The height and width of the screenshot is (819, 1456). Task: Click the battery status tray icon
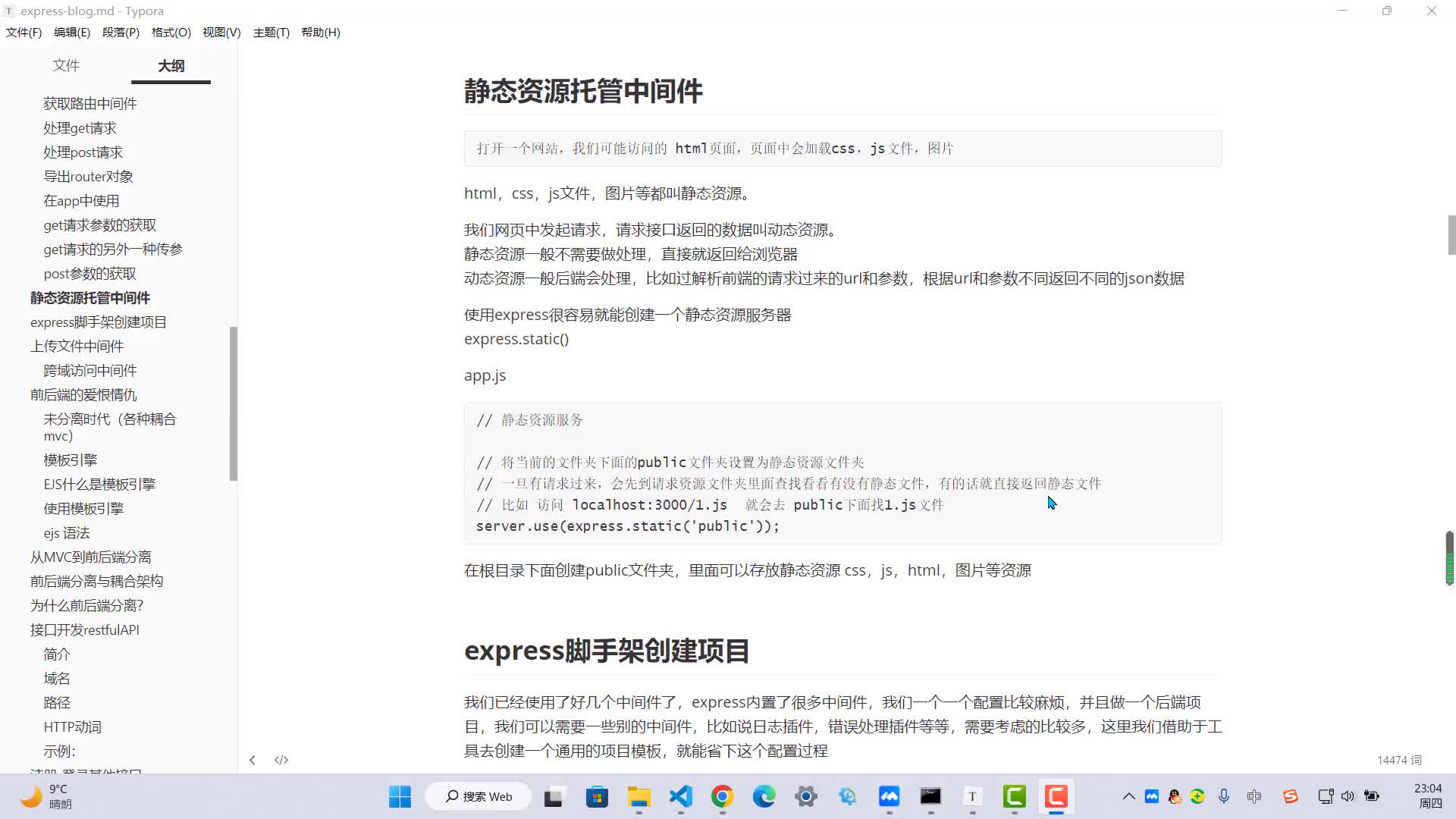click(x=1372, y=796)
